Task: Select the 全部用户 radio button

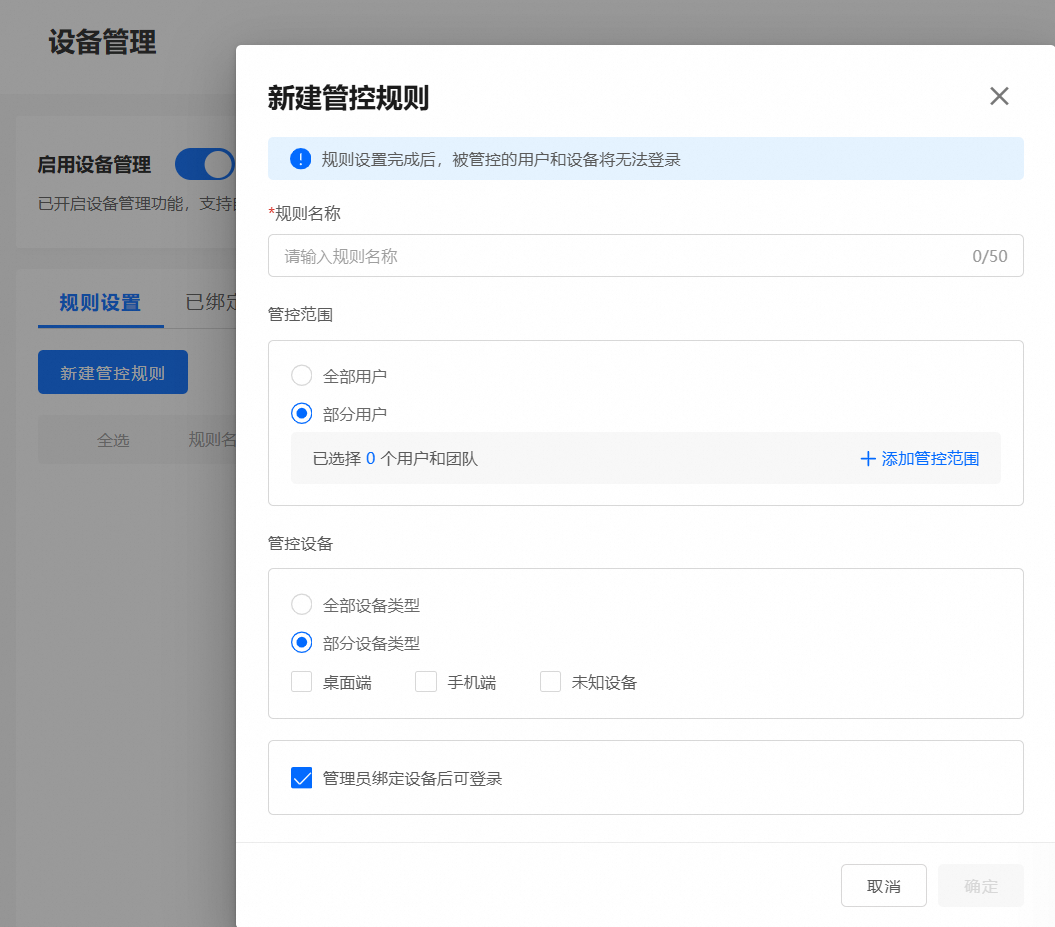Action: (x=301, y=375)
